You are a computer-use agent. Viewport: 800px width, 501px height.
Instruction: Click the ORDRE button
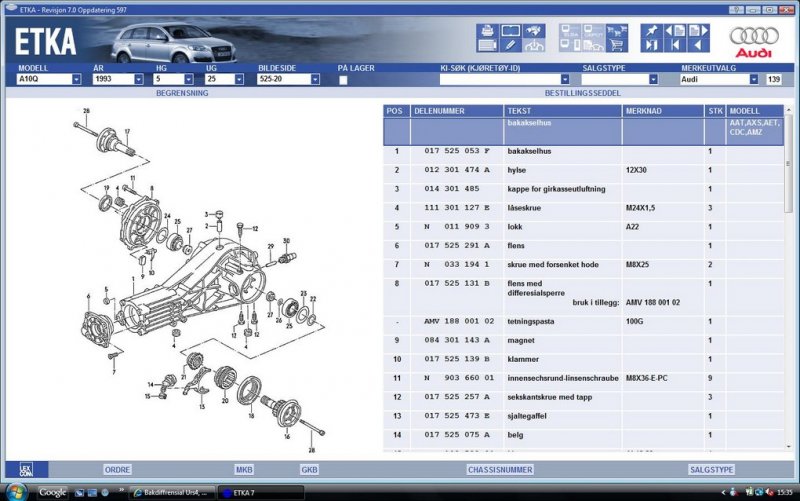117,469
